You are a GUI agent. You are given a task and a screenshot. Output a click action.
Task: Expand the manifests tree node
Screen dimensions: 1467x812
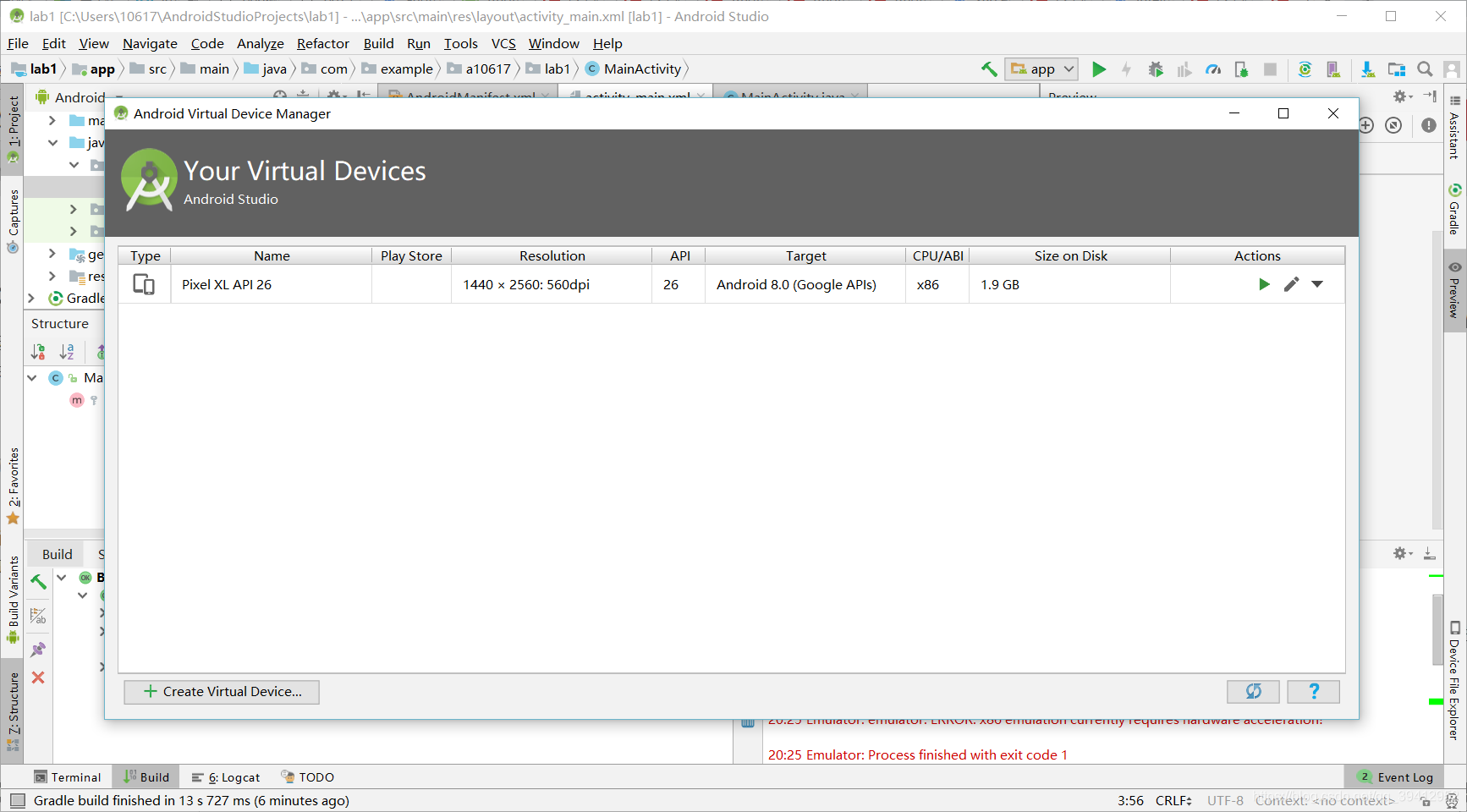tap(52, 120)
